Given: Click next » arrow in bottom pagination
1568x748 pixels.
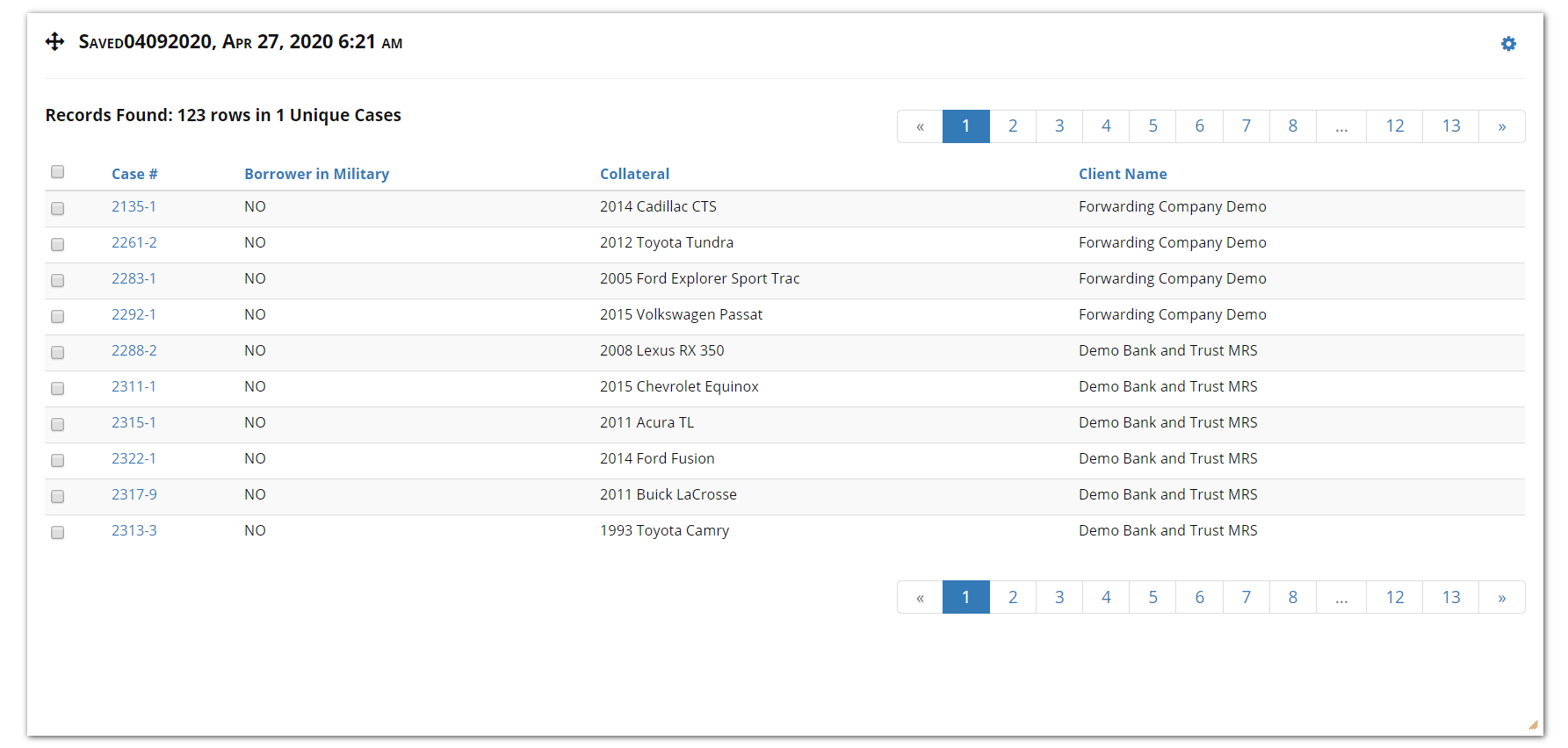Looking at the screenshot, I should point(1502,597).
